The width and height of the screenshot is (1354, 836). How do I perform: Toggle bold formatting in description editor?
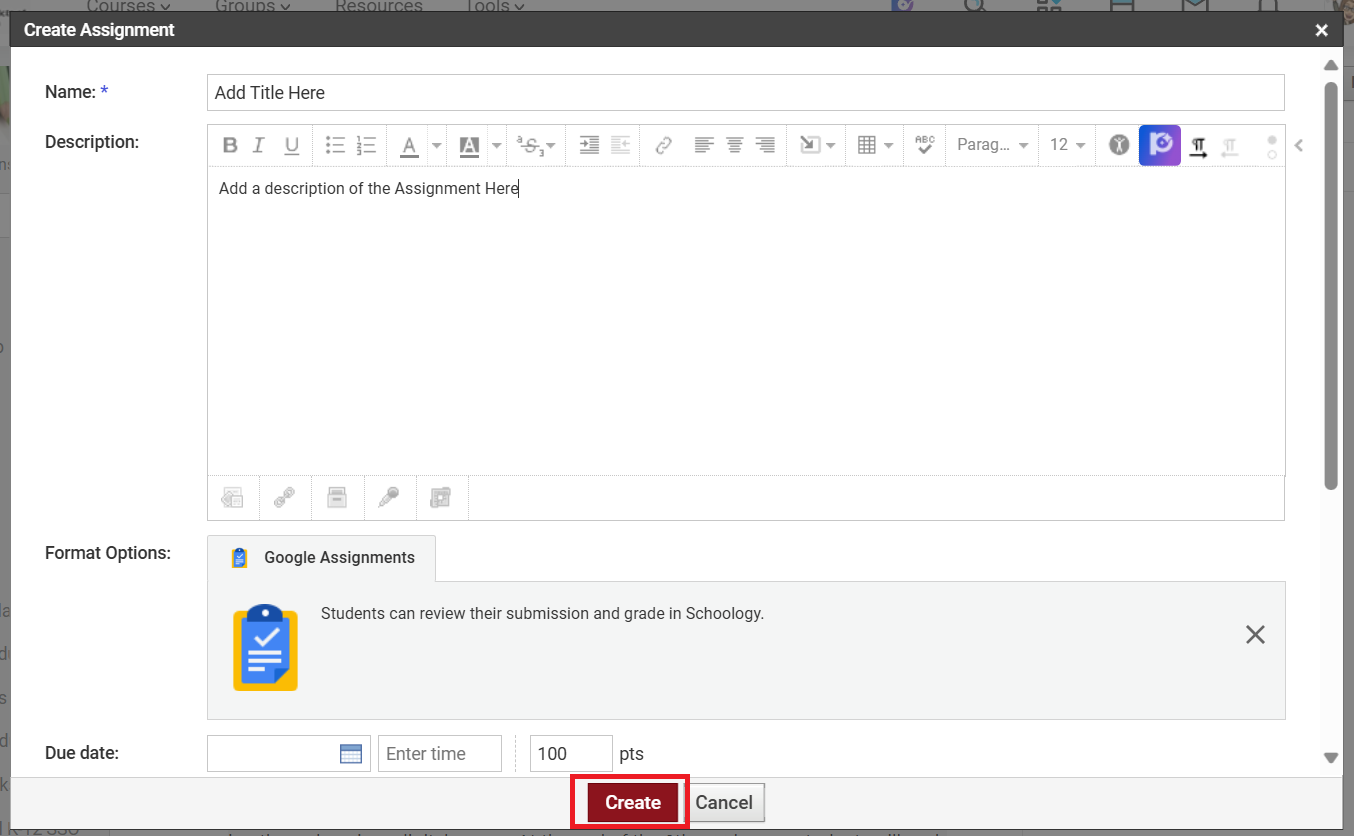tap(230, 146)
